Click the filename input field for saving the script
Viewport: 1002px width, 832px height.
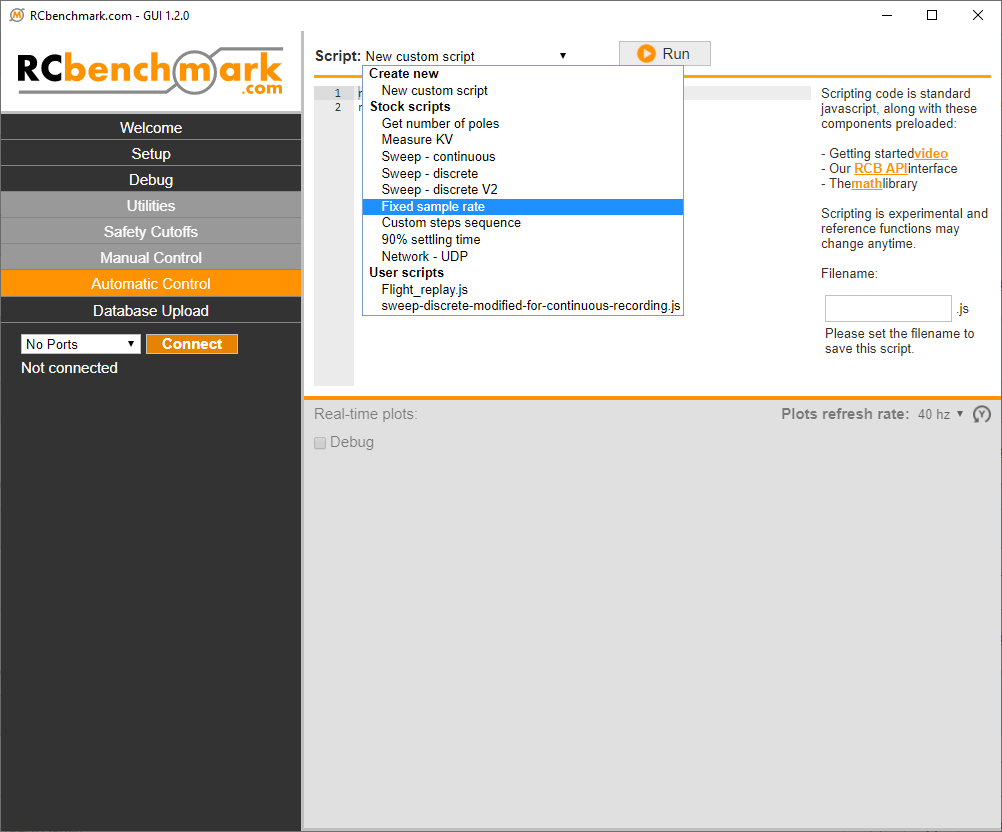[888, 308]
